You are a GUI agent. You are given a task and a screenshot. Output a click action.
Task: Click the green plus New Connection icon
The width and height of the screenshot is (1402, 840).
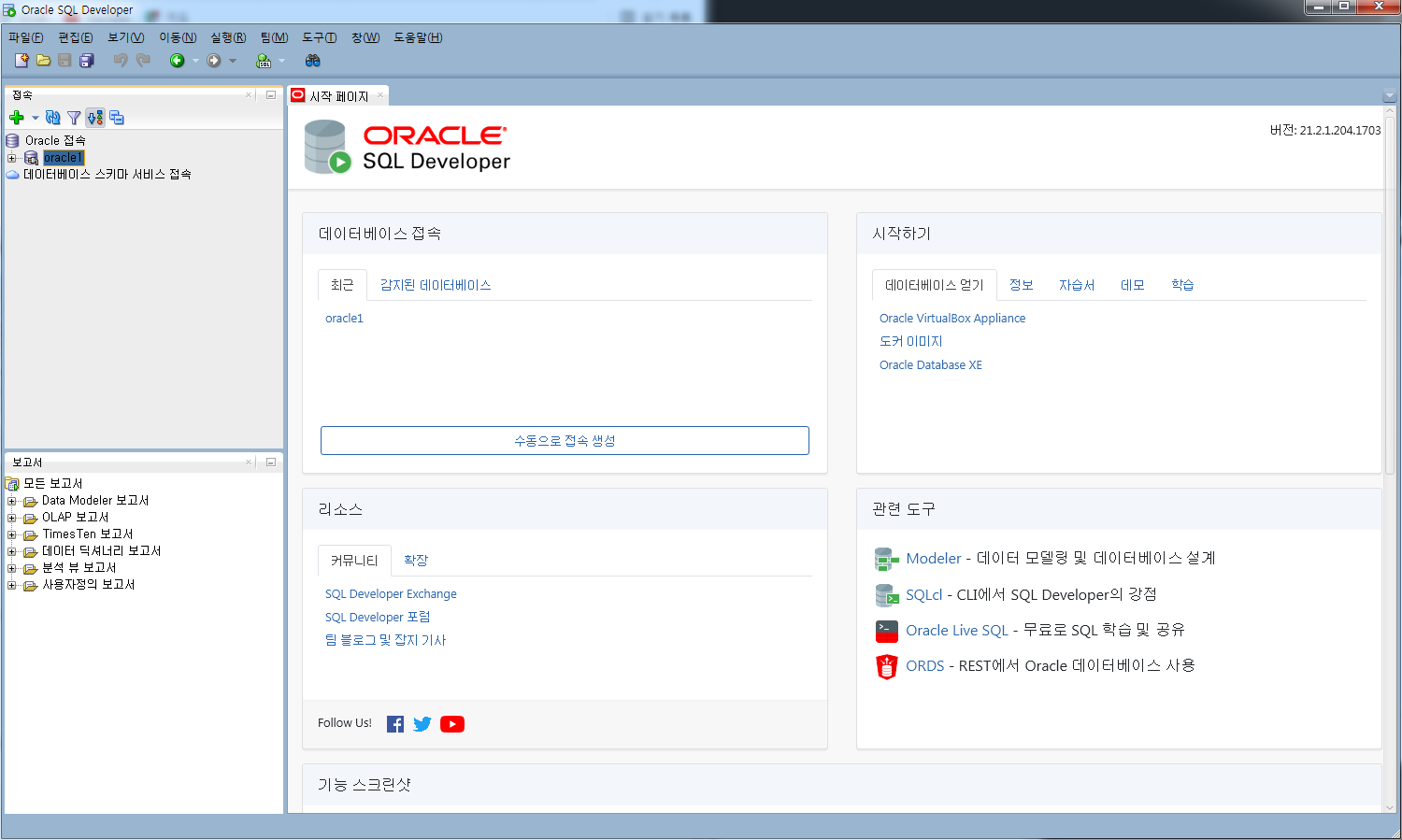click(x=16, y=118)
